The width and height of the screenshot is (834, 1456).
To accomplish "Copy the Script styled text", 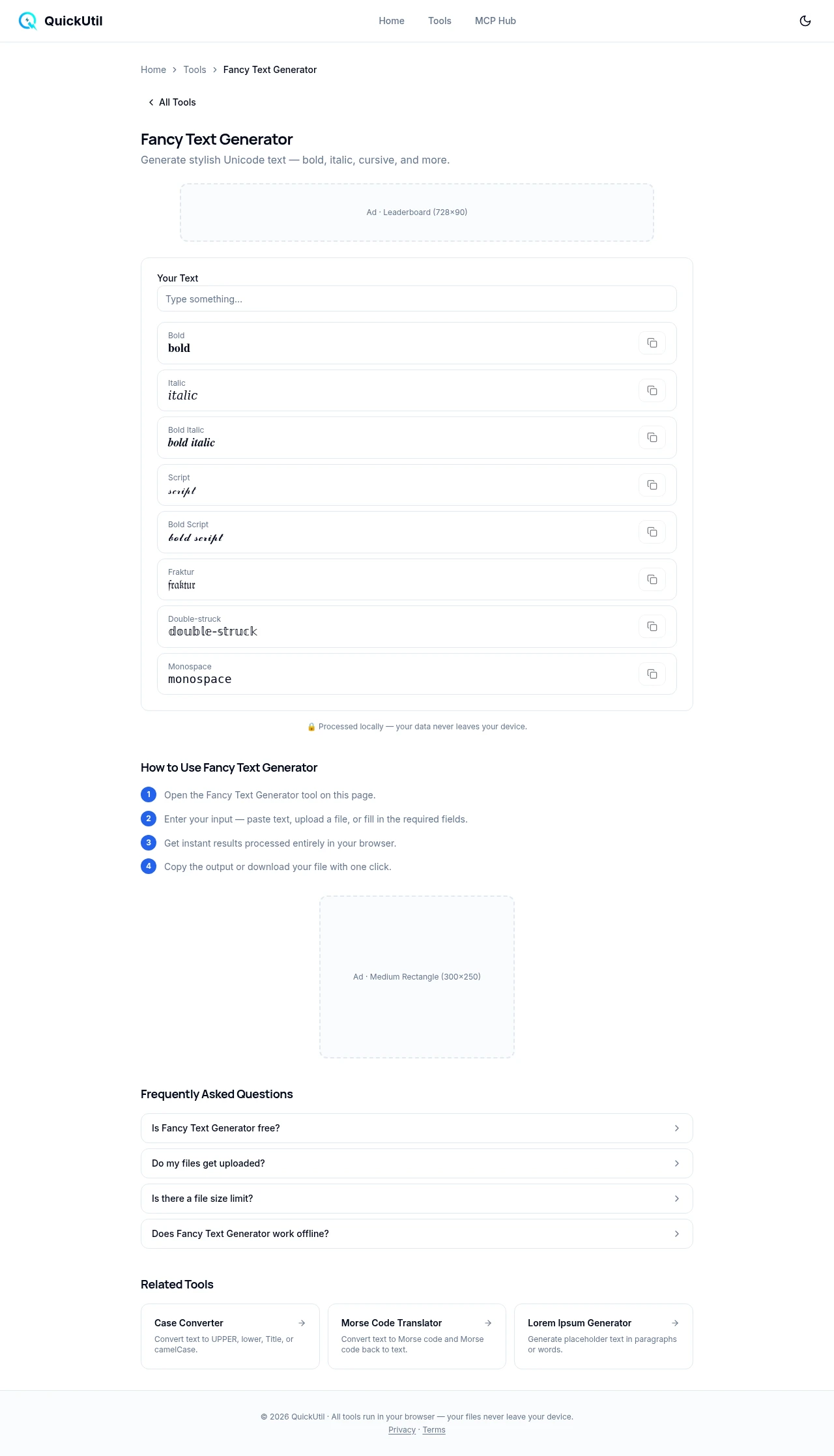I will 652,485.
